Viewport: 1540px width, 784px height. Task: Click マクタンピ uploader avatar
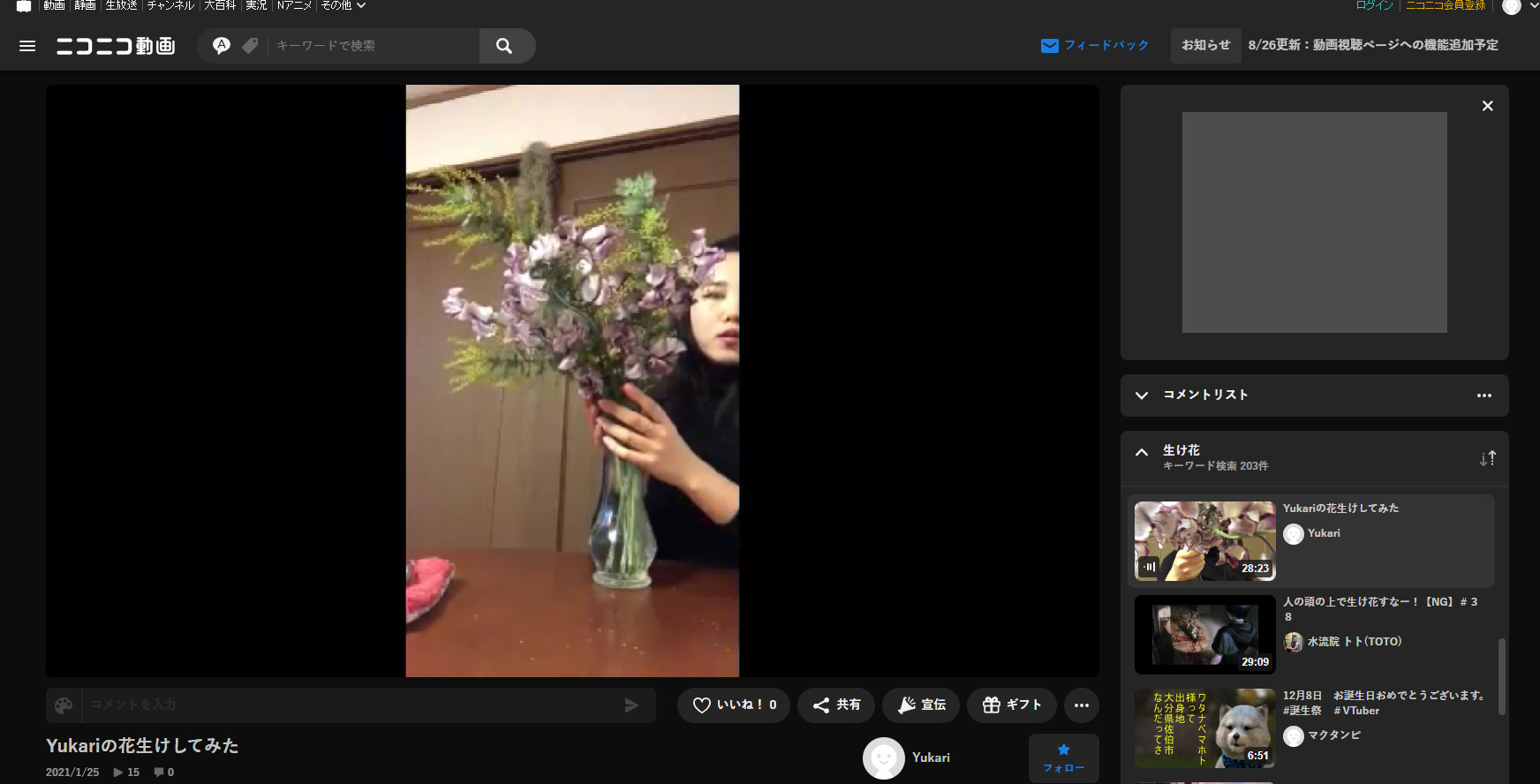[1294, 735]
